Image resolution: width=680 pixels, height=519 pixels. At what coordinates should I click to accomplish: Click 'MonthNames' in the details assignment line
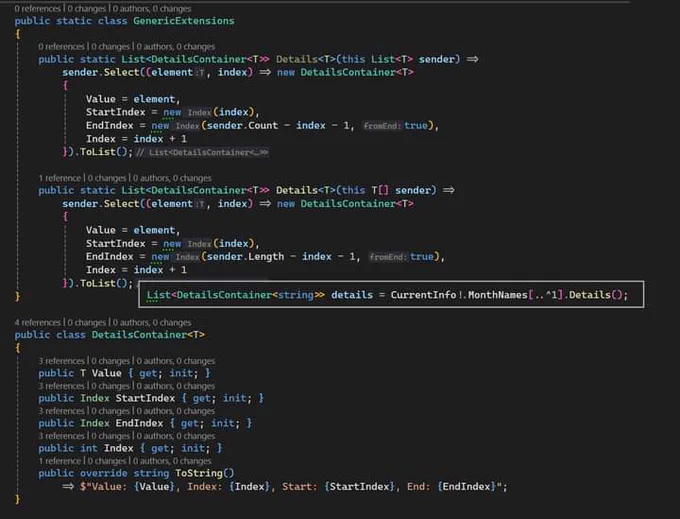pos(498,295)
